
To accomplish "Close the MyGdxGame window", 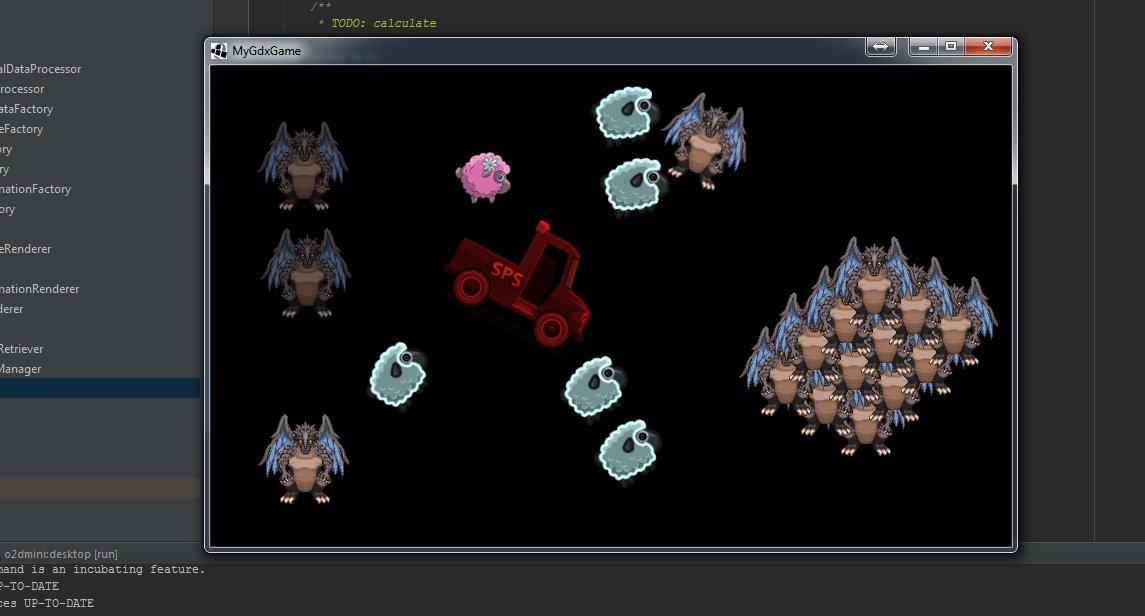I will pos(988,46).
